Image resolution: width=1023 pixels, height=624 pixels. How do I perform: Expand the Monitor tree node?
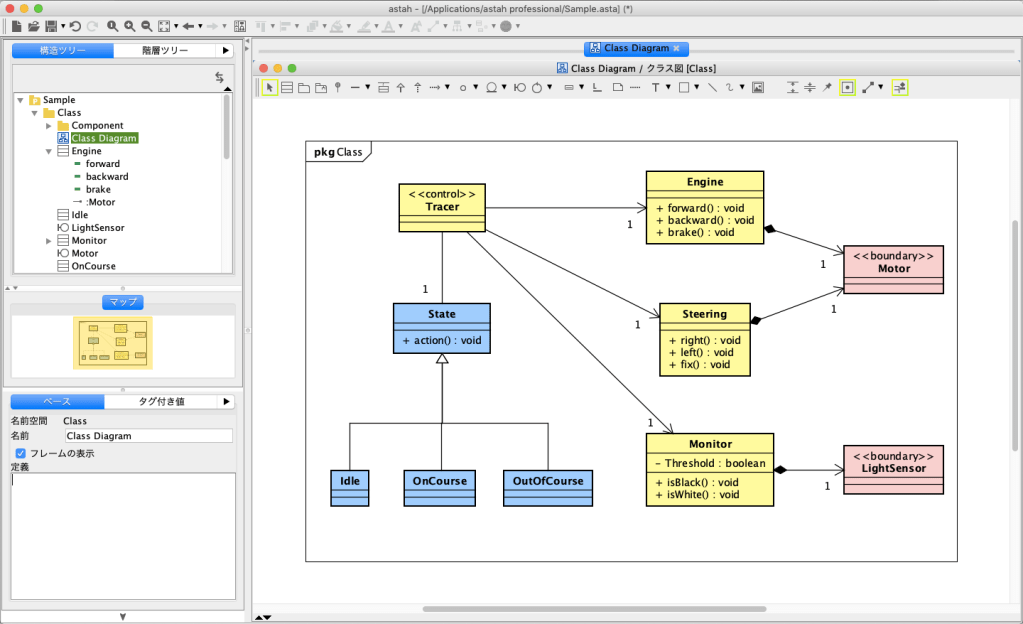[48, 241]
